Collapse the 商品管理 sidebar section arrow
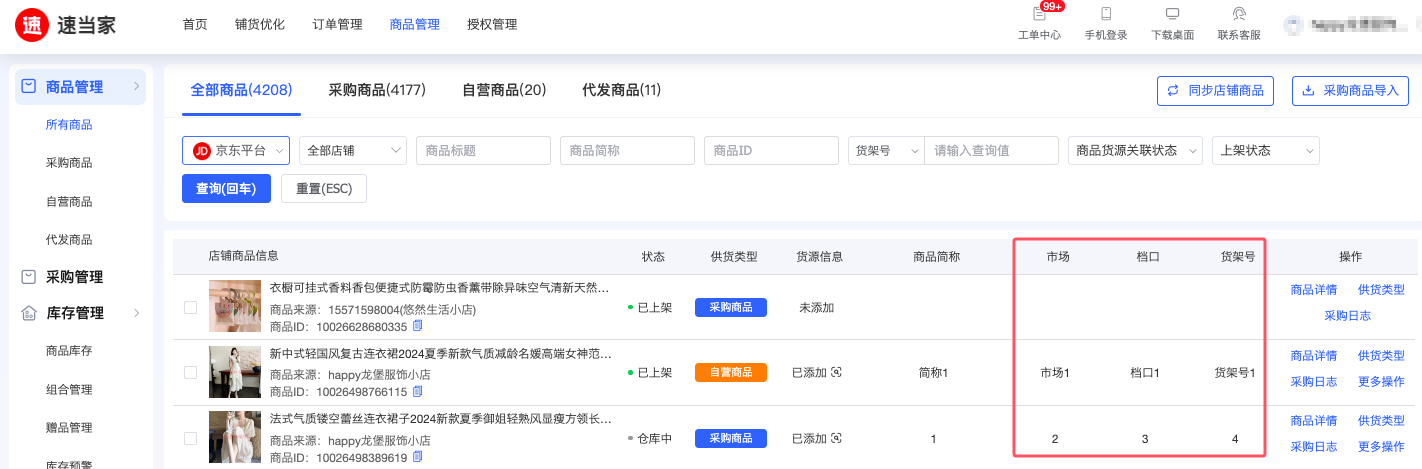The width and height of the screenshot is (1422, 469). point(136,87)
